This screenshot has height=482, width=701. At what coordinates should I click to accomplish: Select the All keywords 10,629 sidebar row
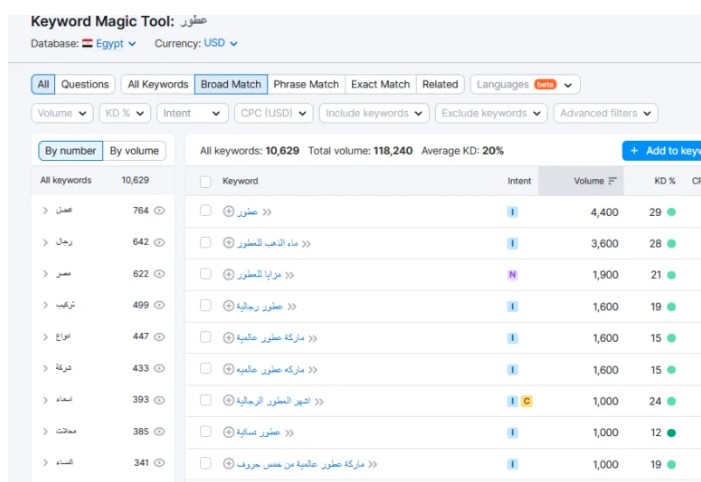pyautogui.click(x=103, y=180)
